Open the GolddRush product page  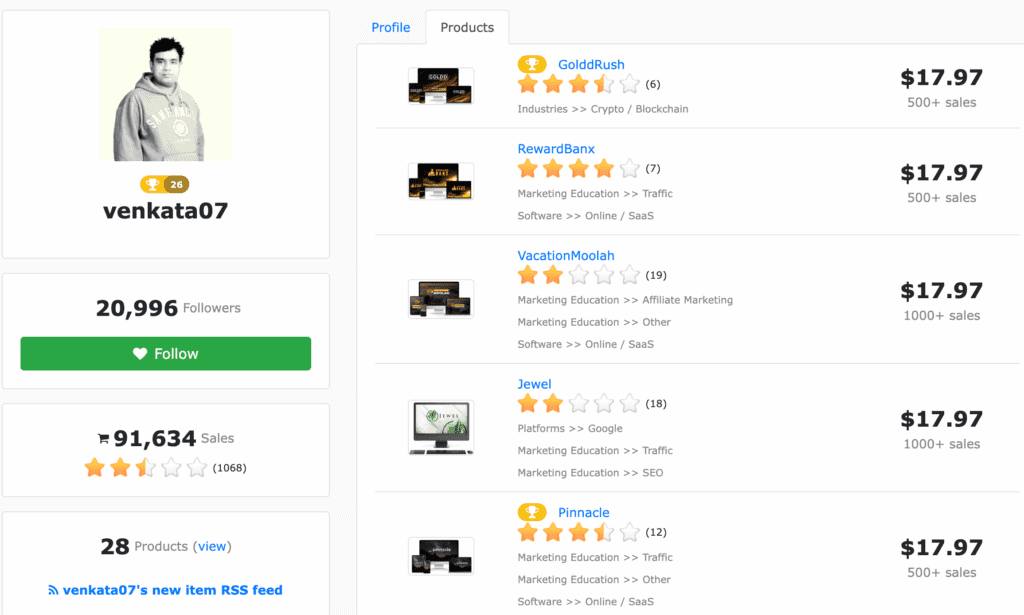click(591, 63)
